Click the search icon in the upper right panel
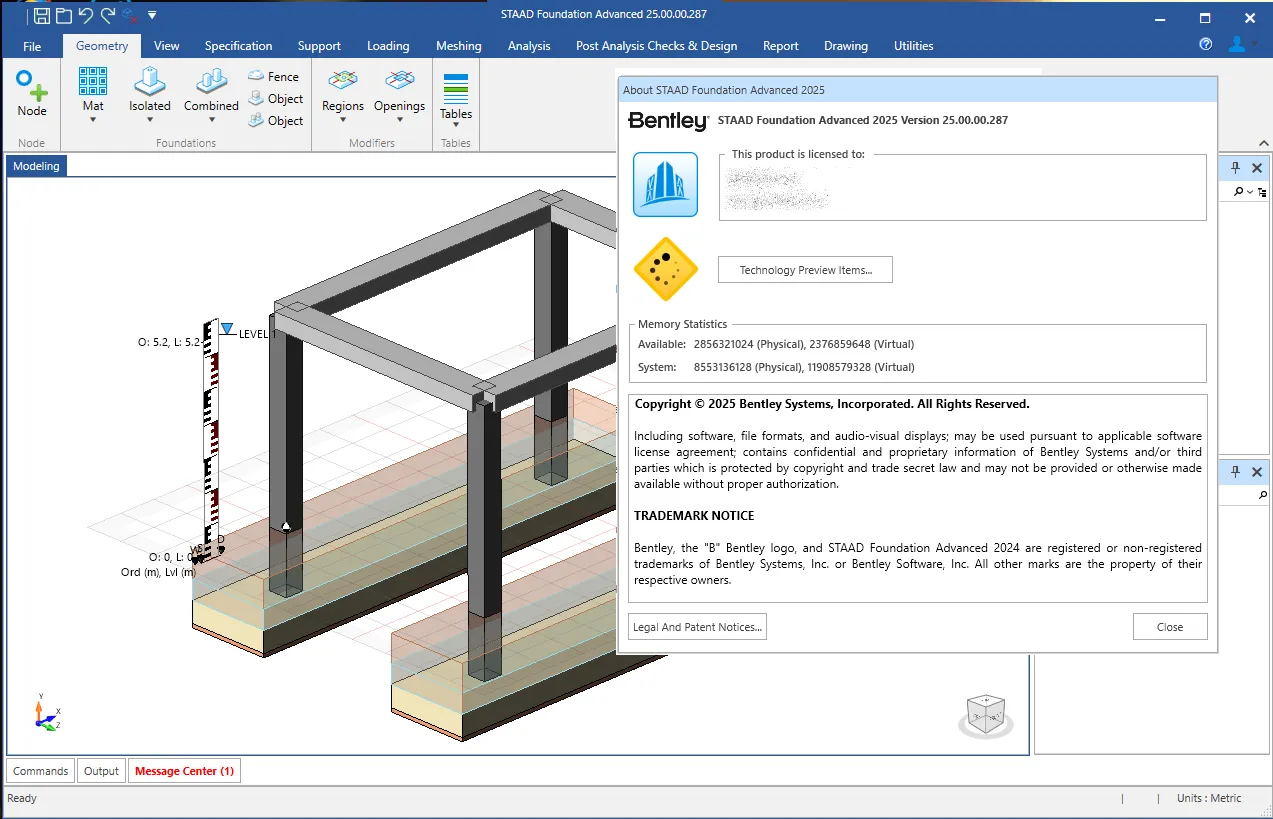 pos(1239,191)
